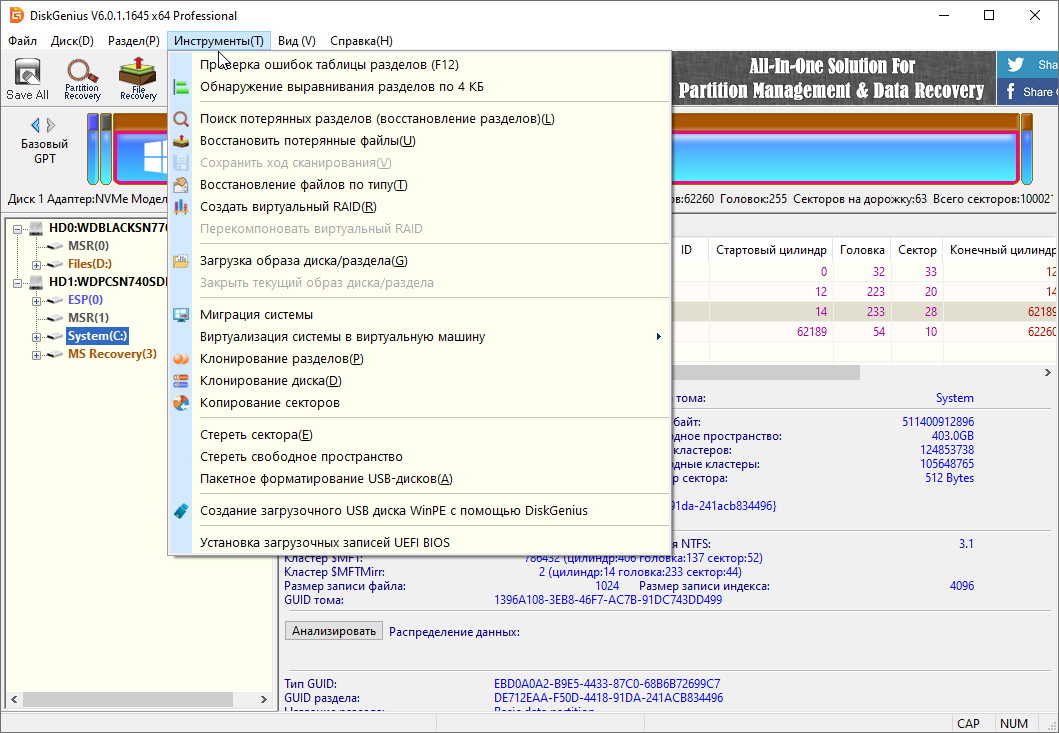
Task: Click the Save All toolbar icon
Action: tap(27, 79)
